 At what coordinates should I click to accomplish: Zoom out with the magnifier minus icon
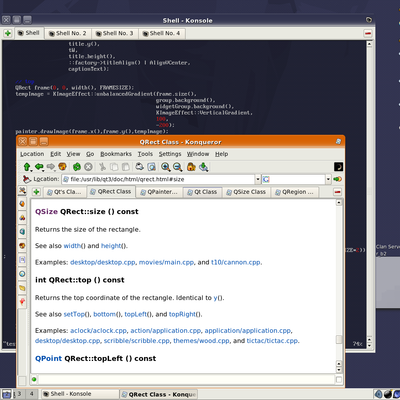pyautogui.click(x=177, y=167)
